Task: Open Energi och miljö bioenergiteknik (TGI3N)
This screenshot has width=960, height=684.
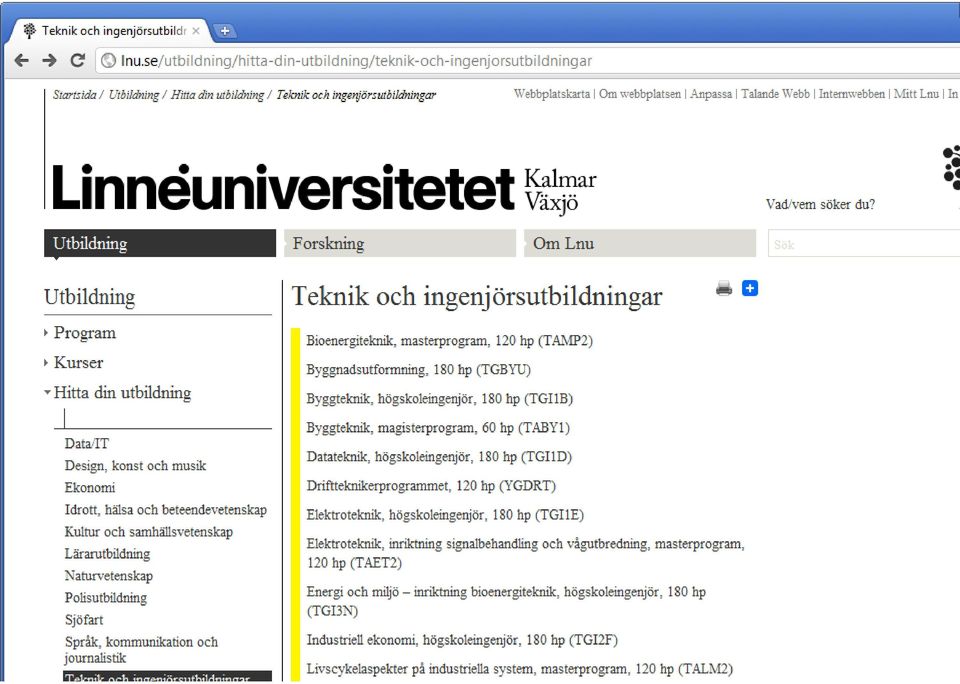Action: (x=506, y=601)
